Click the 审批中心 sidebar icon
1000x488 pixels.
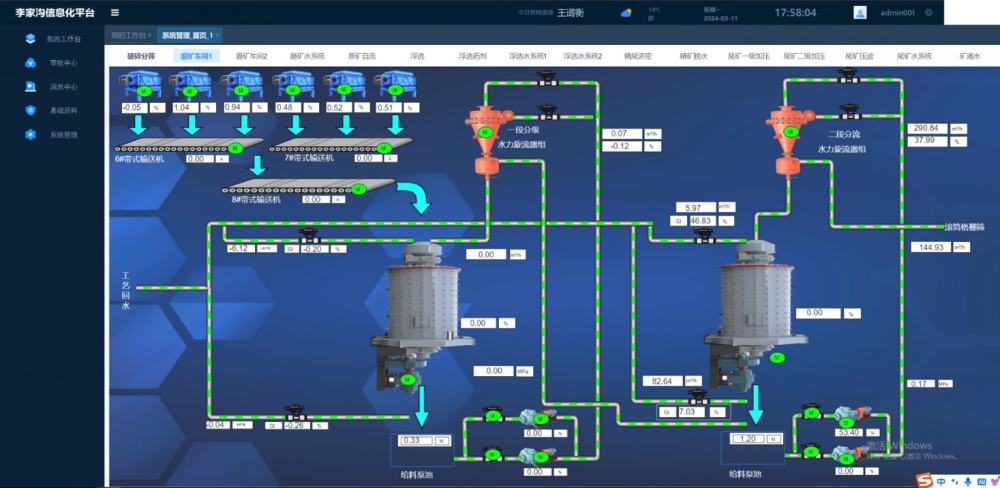[30, 63]
